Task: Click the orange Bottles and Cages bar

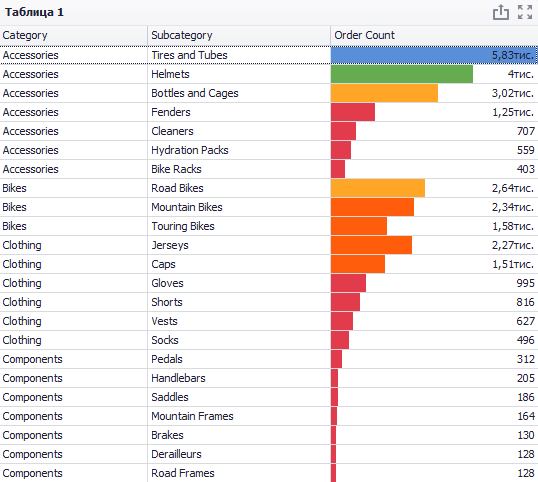Action: click(384, 93)
